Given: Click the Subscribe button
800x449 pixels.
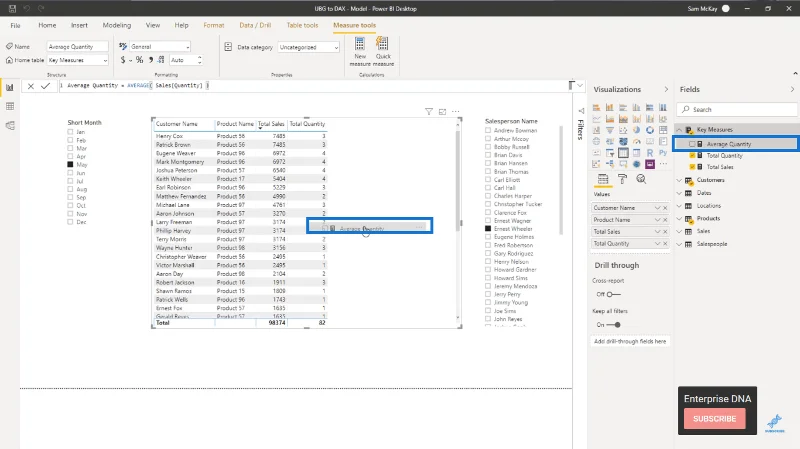Looking at the screenshot, I should click(x=714, y=418).
